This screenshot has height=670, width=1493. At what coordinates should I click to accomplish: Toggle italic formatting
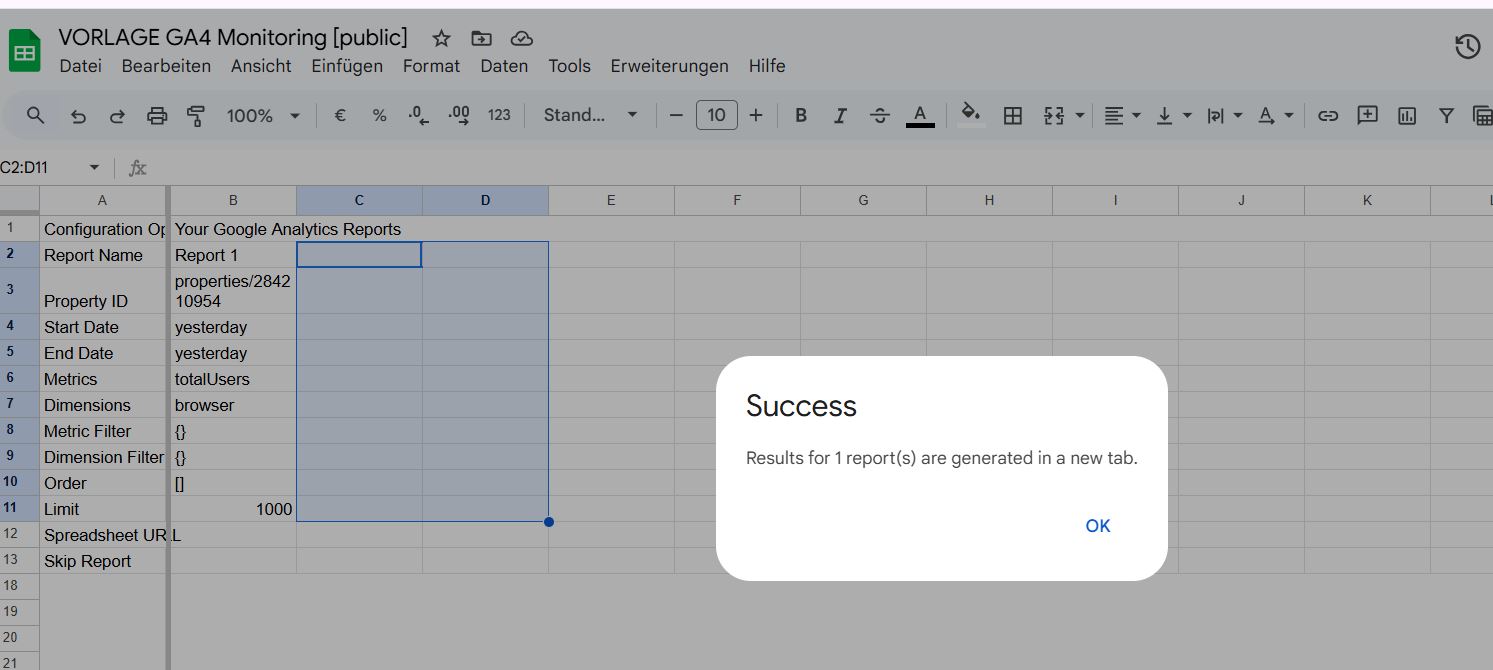click(840, 116)
